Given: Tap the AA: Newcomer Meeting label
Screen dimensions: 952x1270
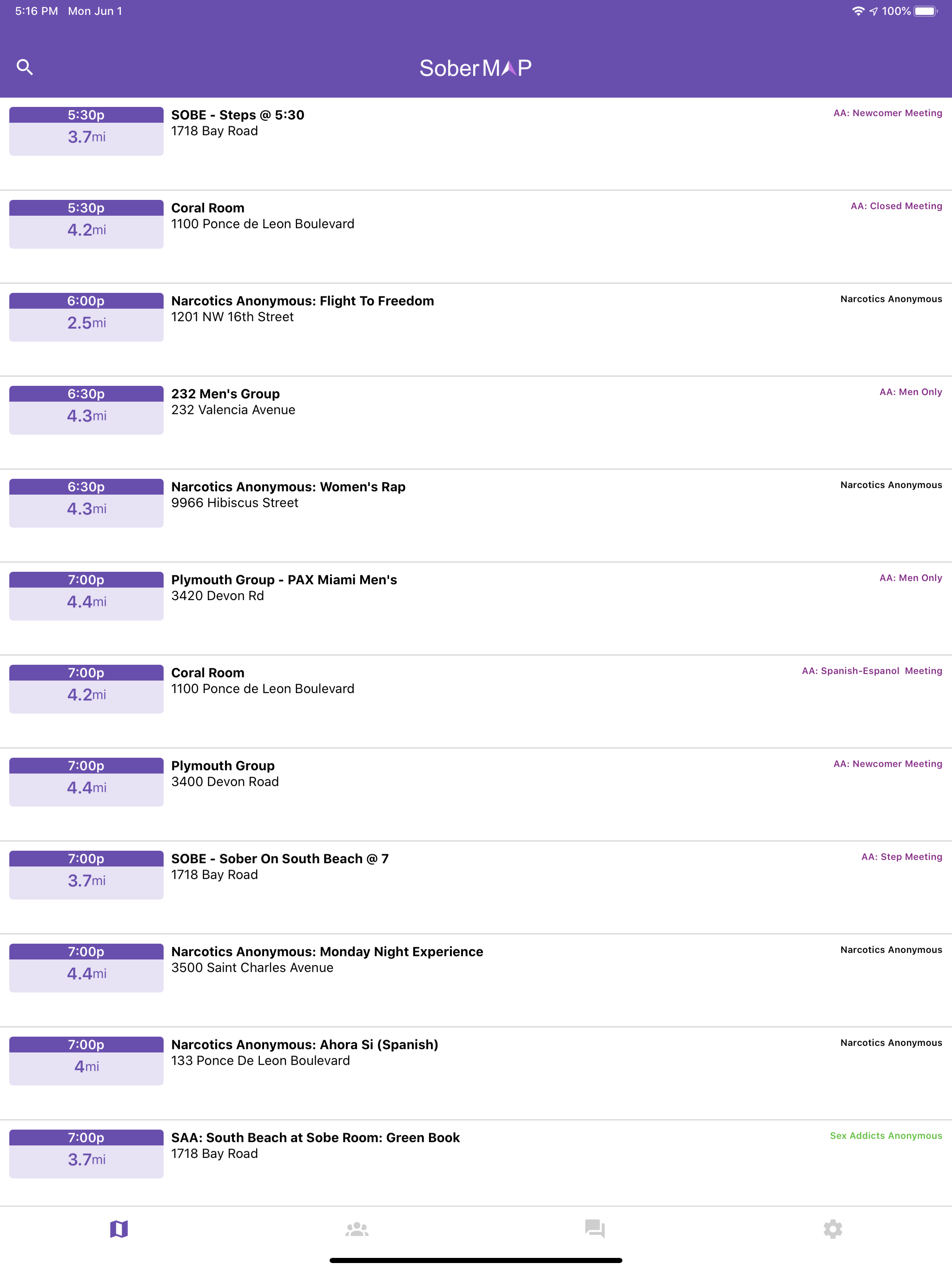Looking at the screenshot, I should 888,112.
